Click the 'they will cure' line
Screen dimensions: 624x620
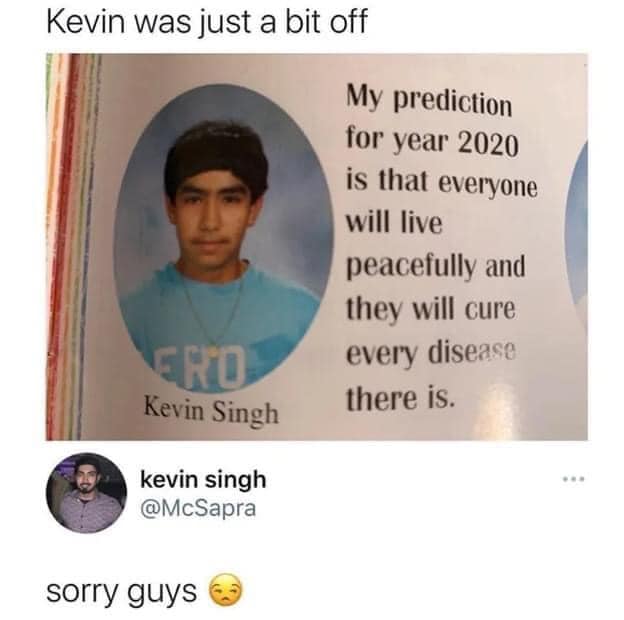431,309
